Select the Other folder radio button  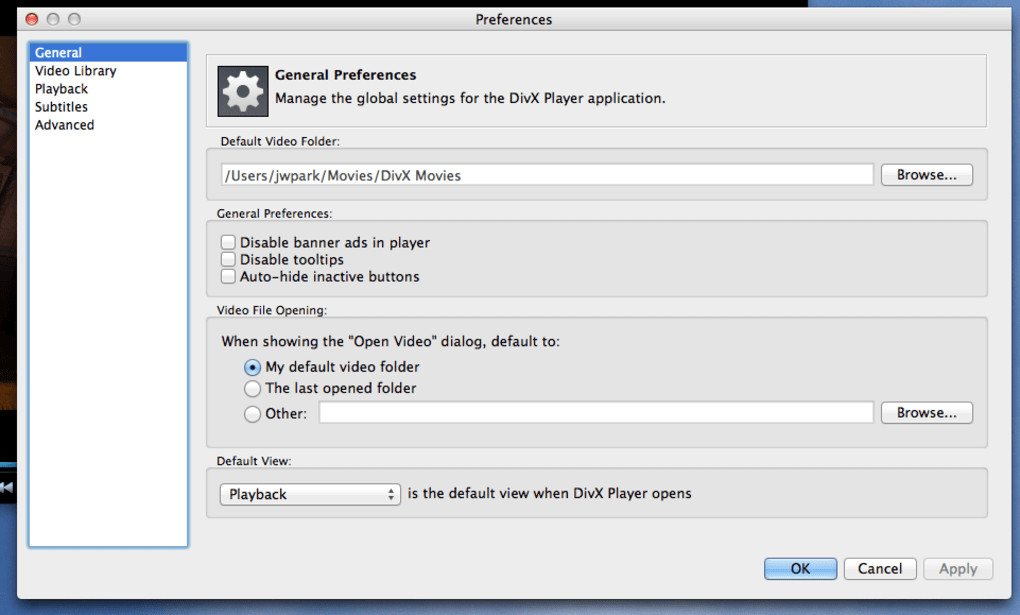253,413
